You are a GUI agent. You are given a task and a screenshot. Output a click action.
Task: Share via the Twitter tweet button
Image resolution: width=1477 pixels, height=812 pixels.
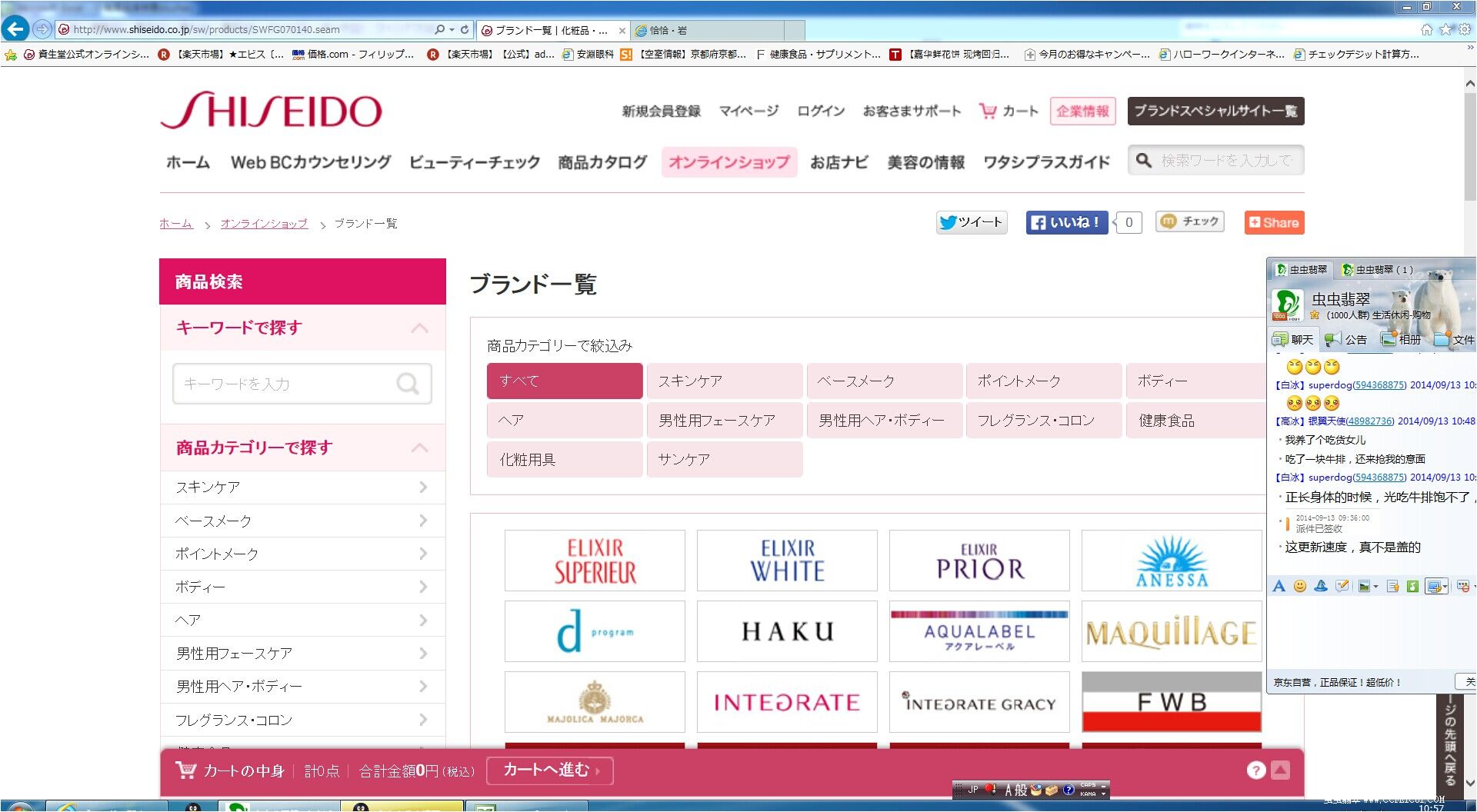pyautogui.click(x=972, y=222)
